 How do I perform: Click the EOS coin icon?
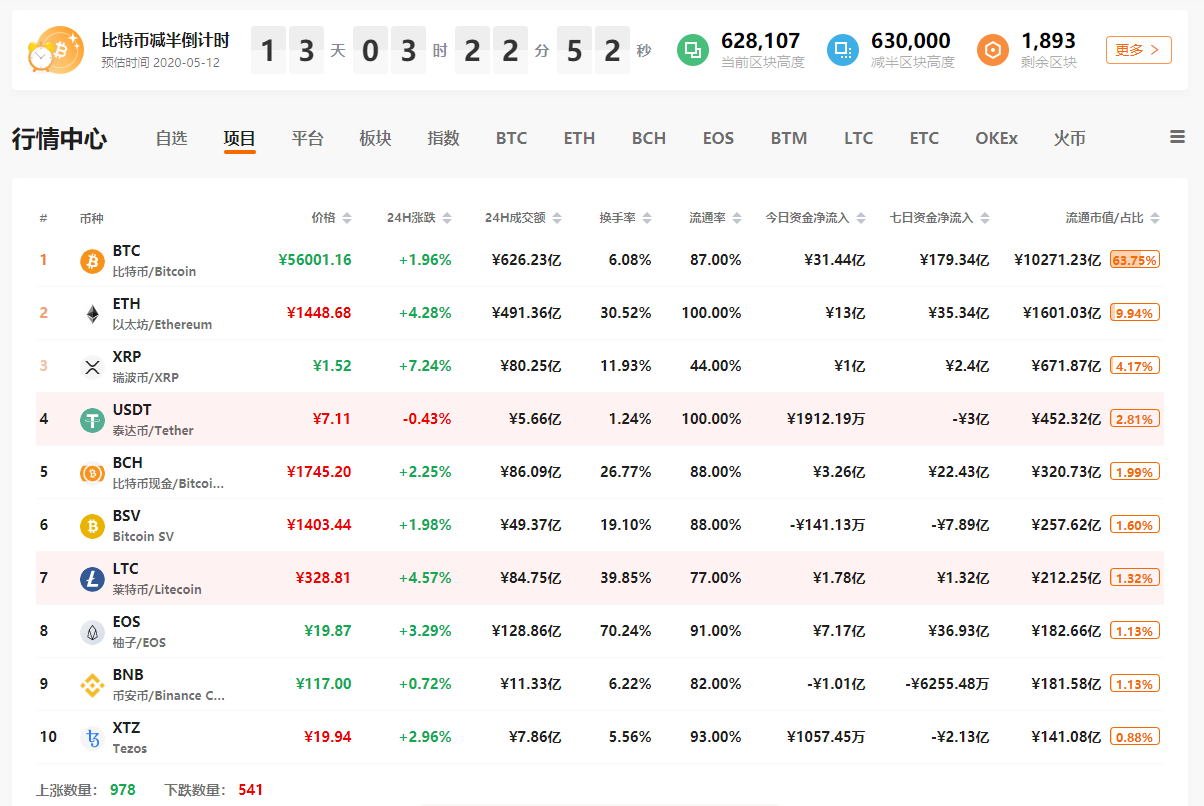(x=92, y=632)
